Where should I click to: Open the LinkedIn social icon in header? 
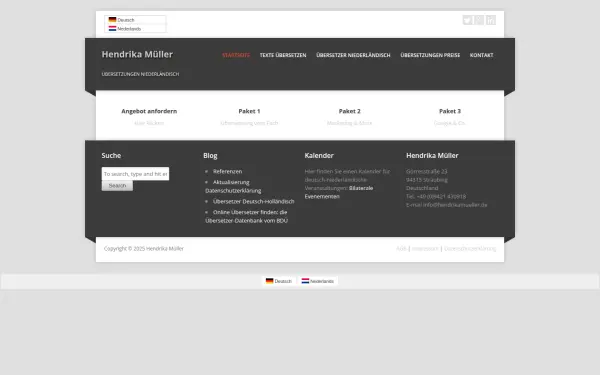coord(491,20)
